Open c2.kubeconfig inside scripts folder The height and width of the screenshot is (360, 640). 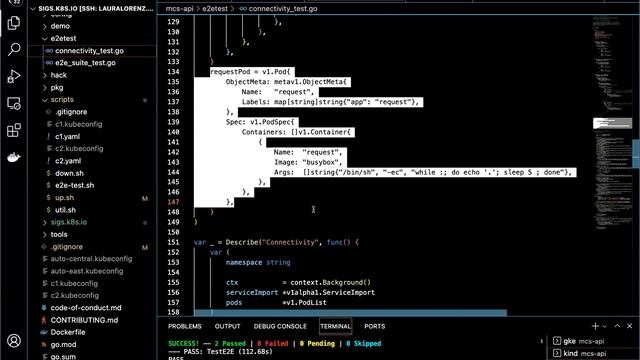point(92,149)
